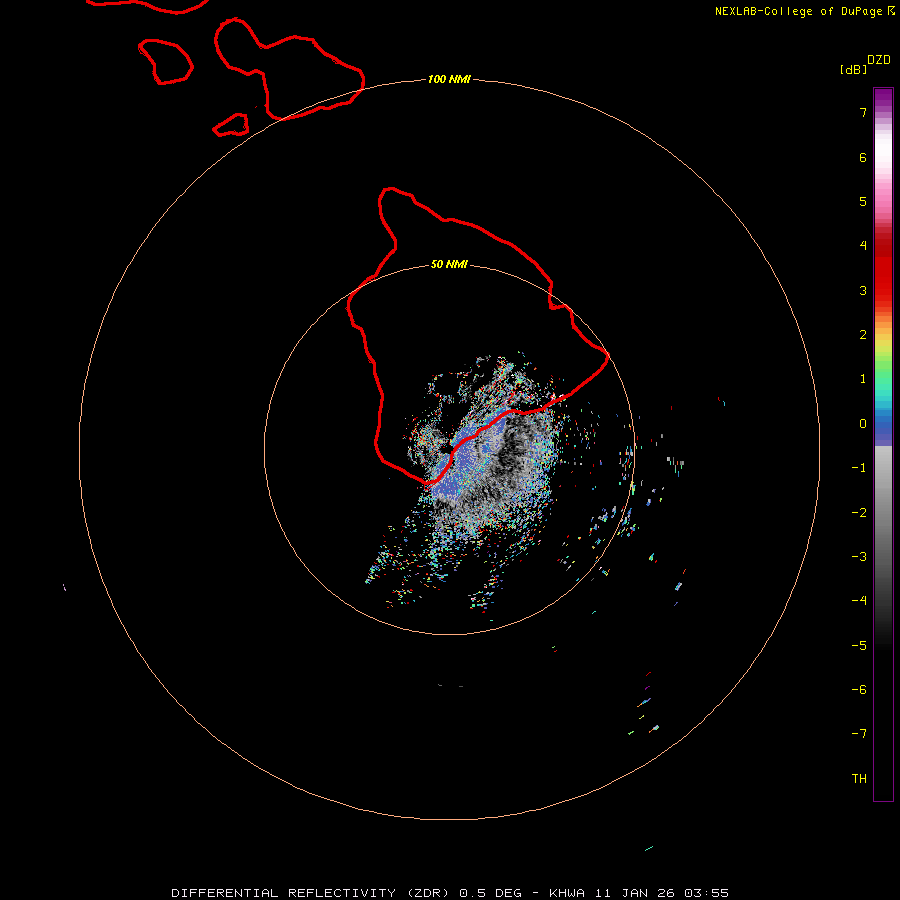Screen dimensions: 900x900
Task: Click the -2 dB value on the color scale
Action: tap(859, 513)
